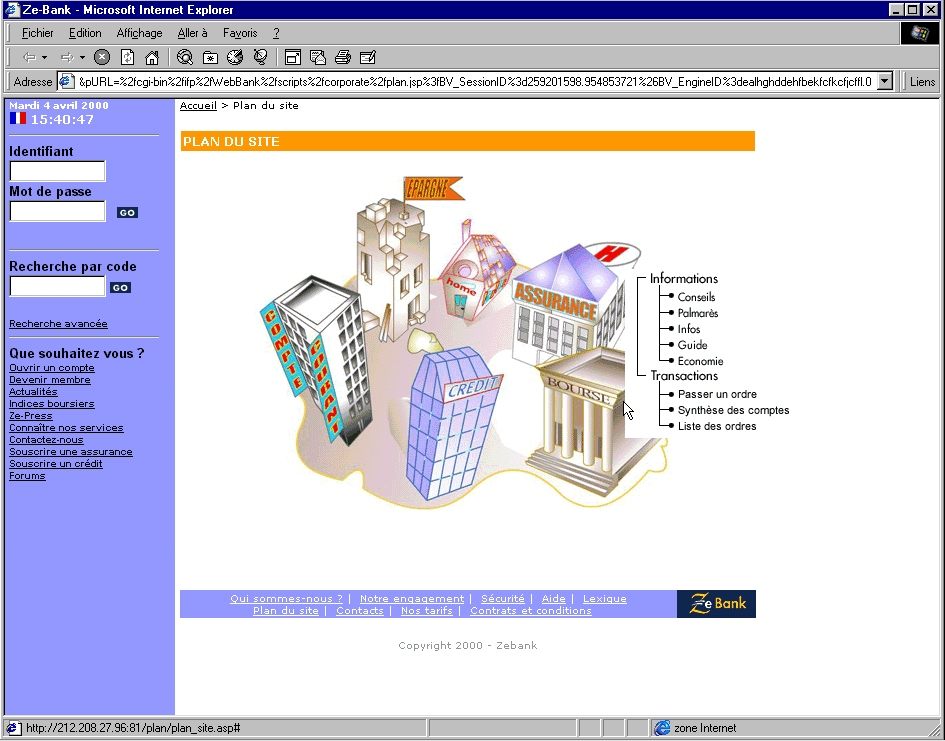Open the Forward history dropdown arrow

click(x=82, y=58)
